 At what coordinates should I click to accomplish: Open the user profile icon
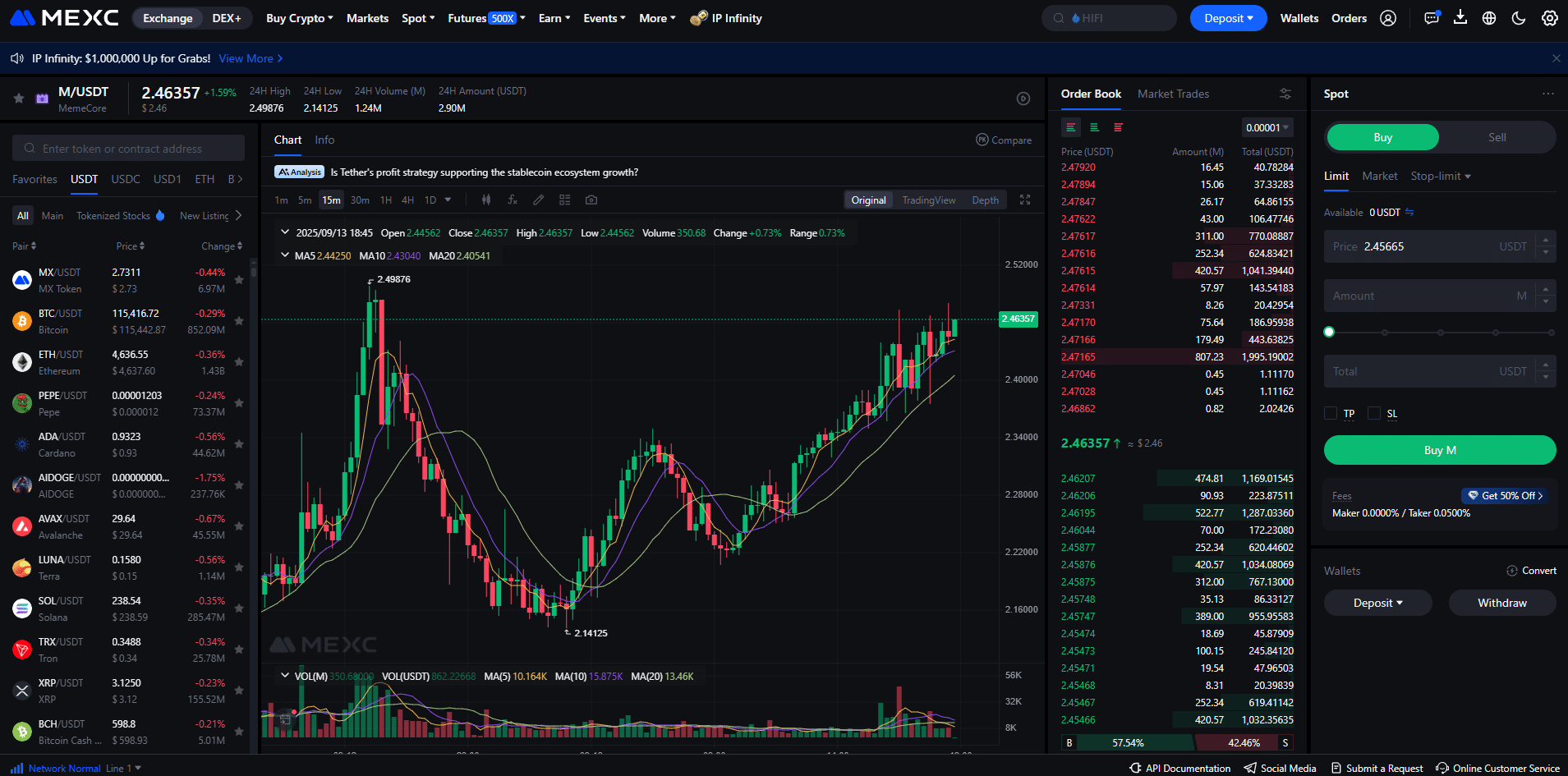(x=1388, y=18)
